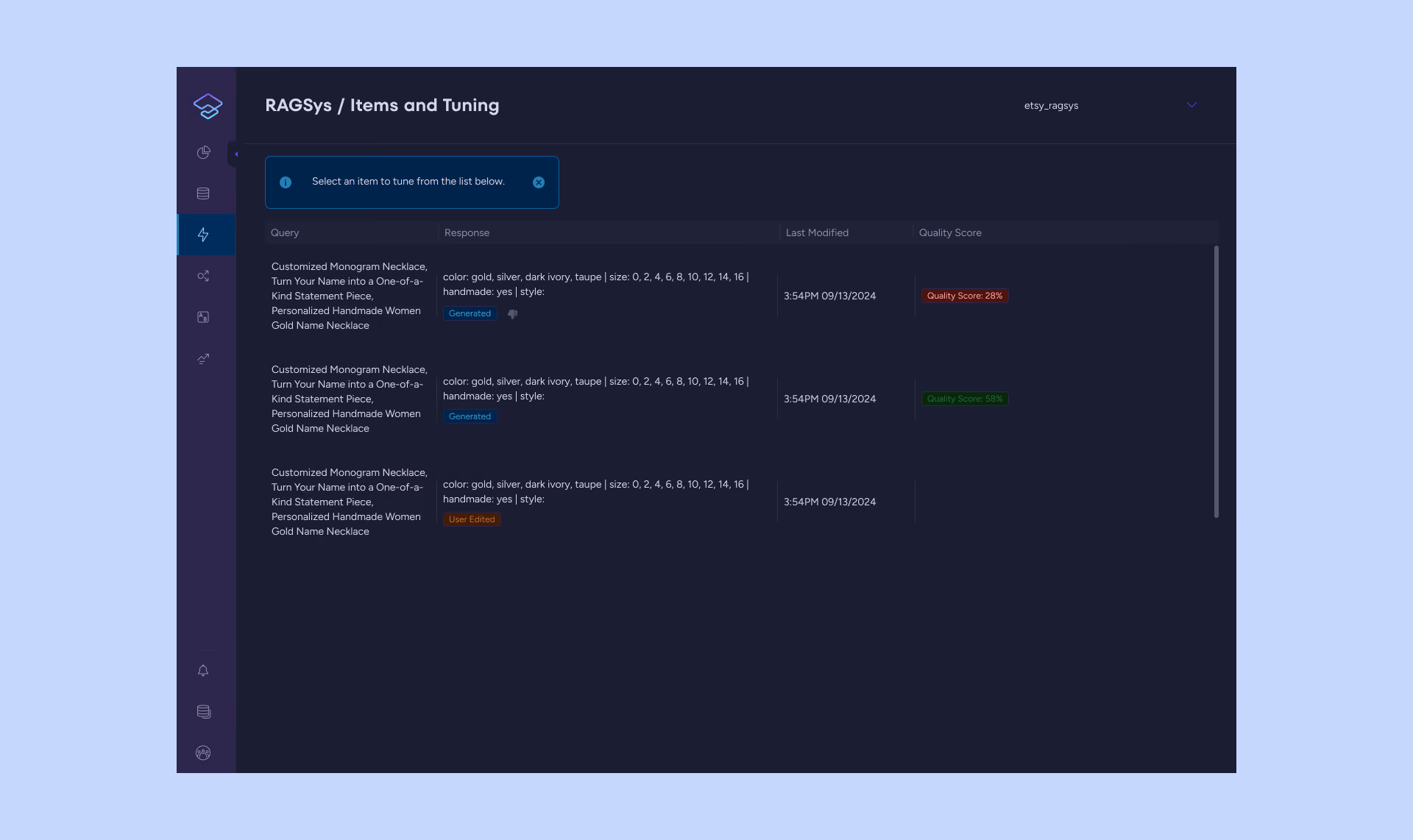Open notifications bell icon

(203, 670)
